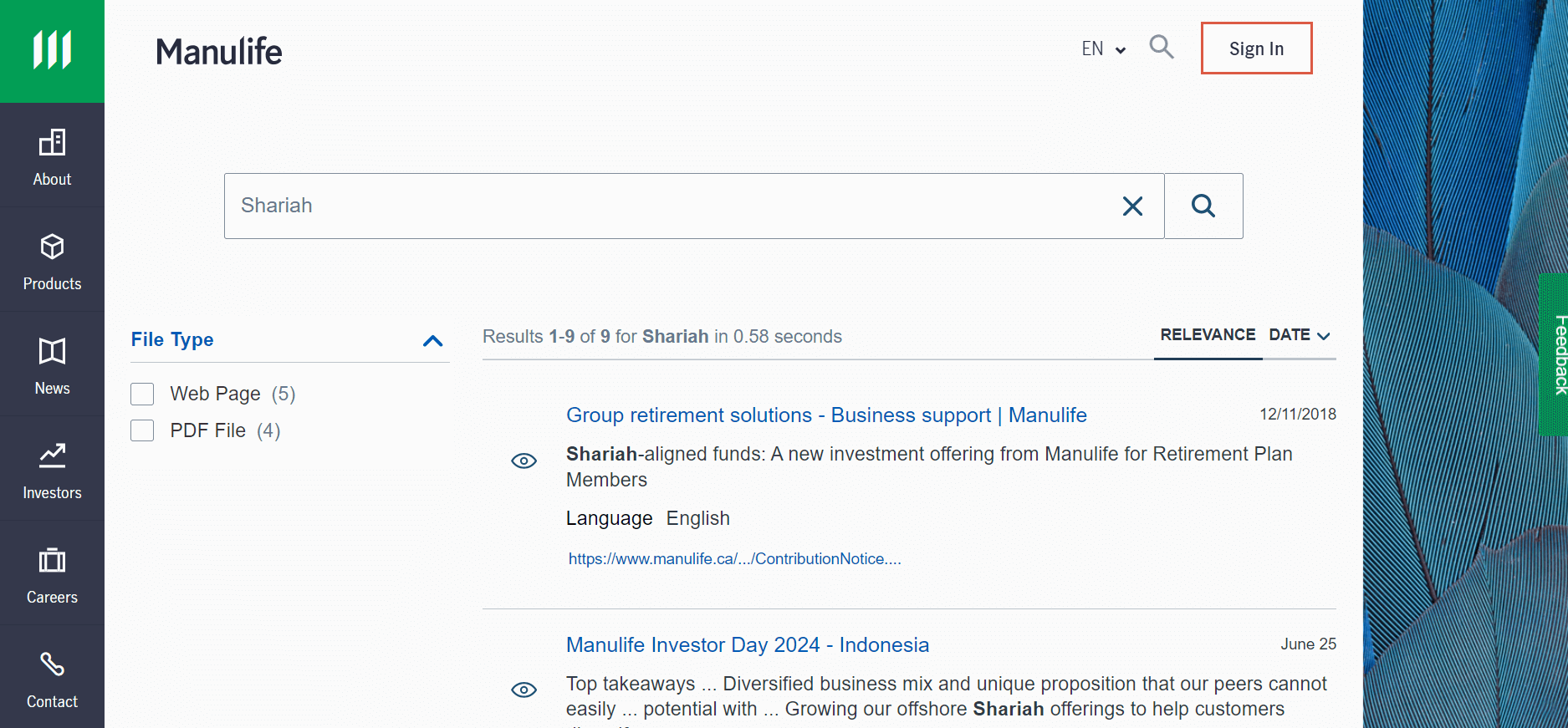The image size is (1568, 728).
Task: Click the File Type heading
Action: point(172,339)
